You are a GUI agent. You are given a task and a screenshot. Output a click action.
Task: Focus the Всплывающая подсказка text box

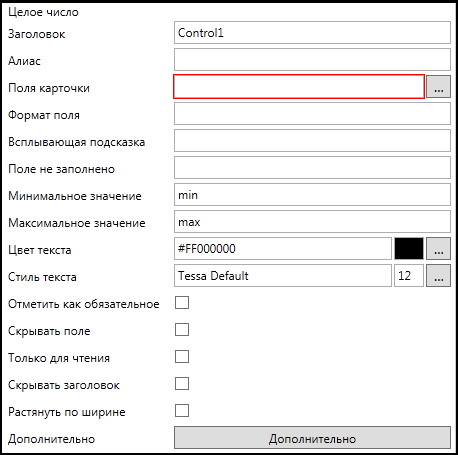click(312, 141)
